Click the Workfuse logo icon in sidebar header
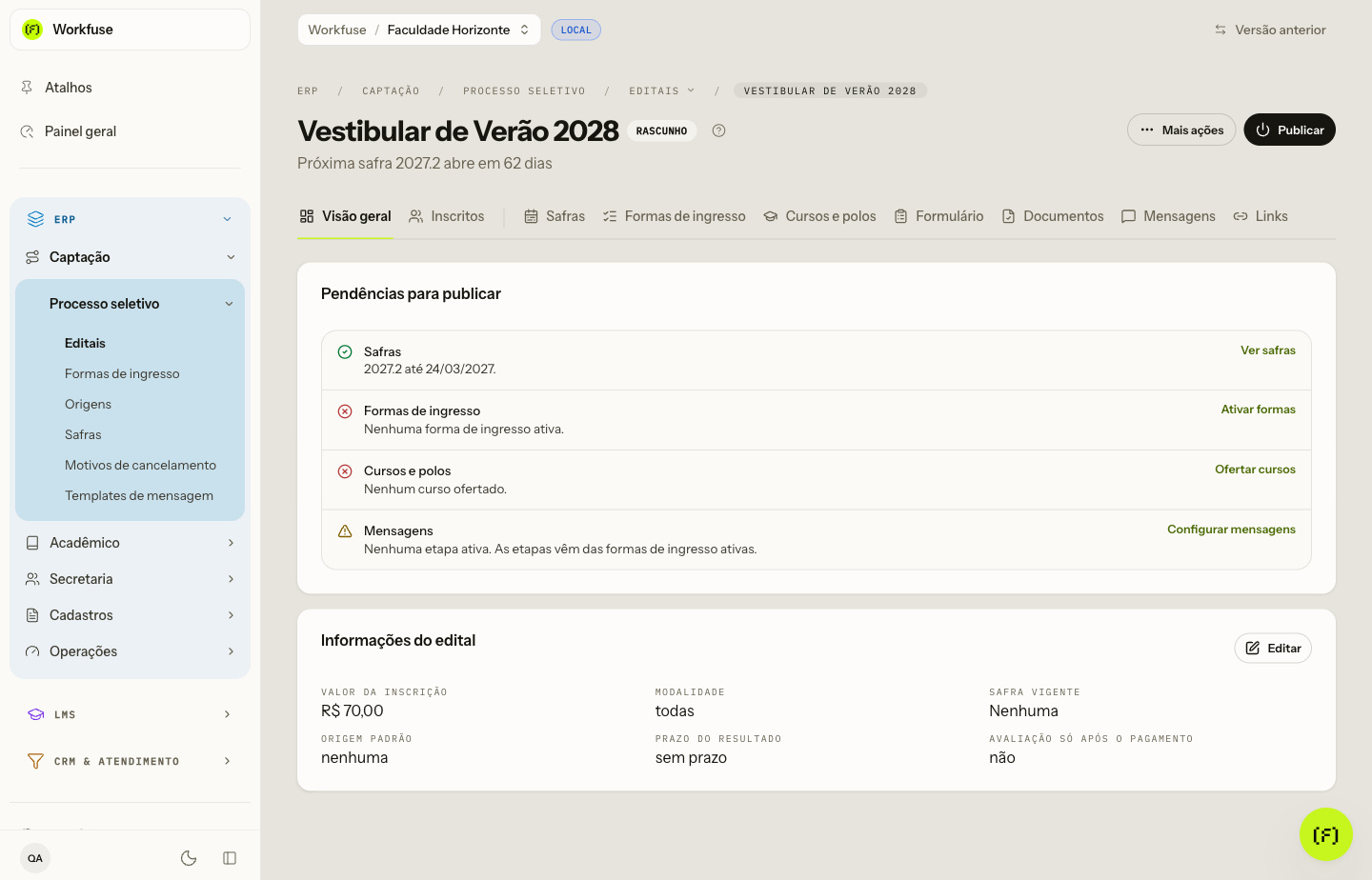Screen dimensions: 1372x880 point(32,30)
